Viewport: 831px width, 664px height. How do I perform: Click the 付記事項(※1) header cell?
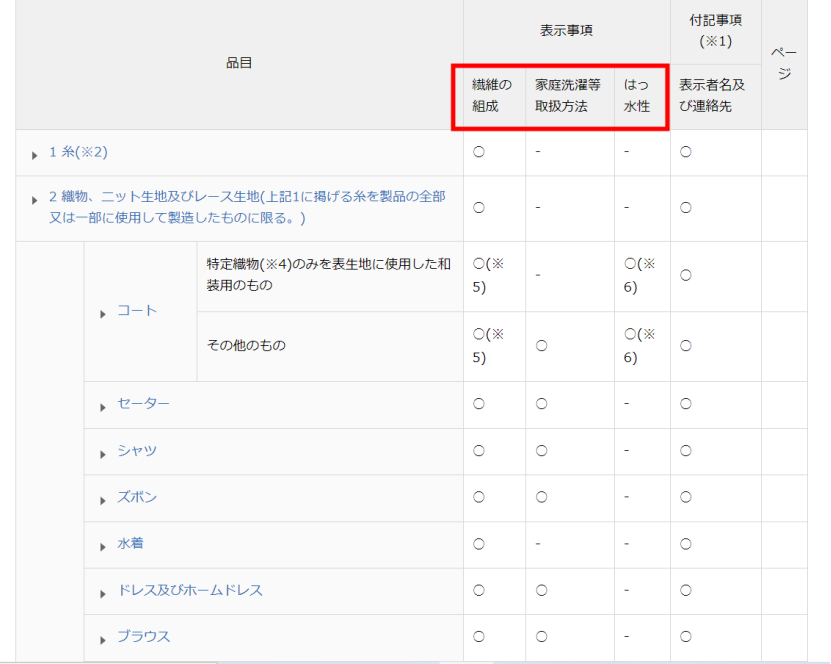click(x=715, y=31)
